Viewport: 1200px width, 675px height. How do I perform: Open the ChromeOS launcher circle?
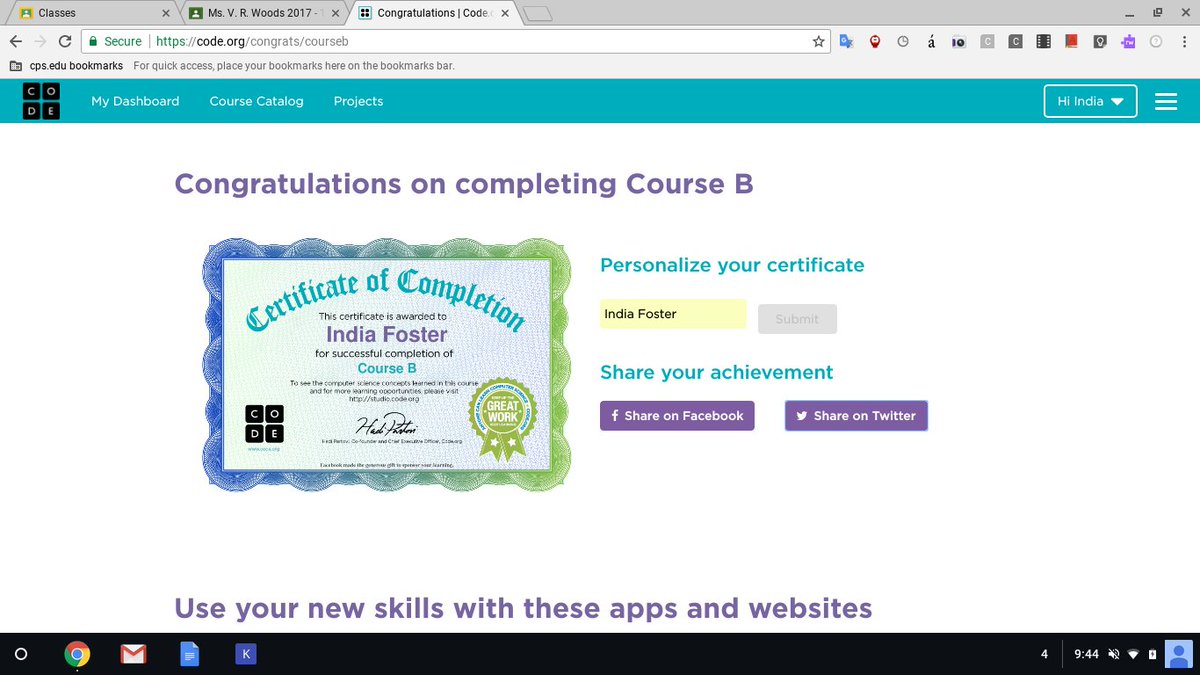[21, 655]
